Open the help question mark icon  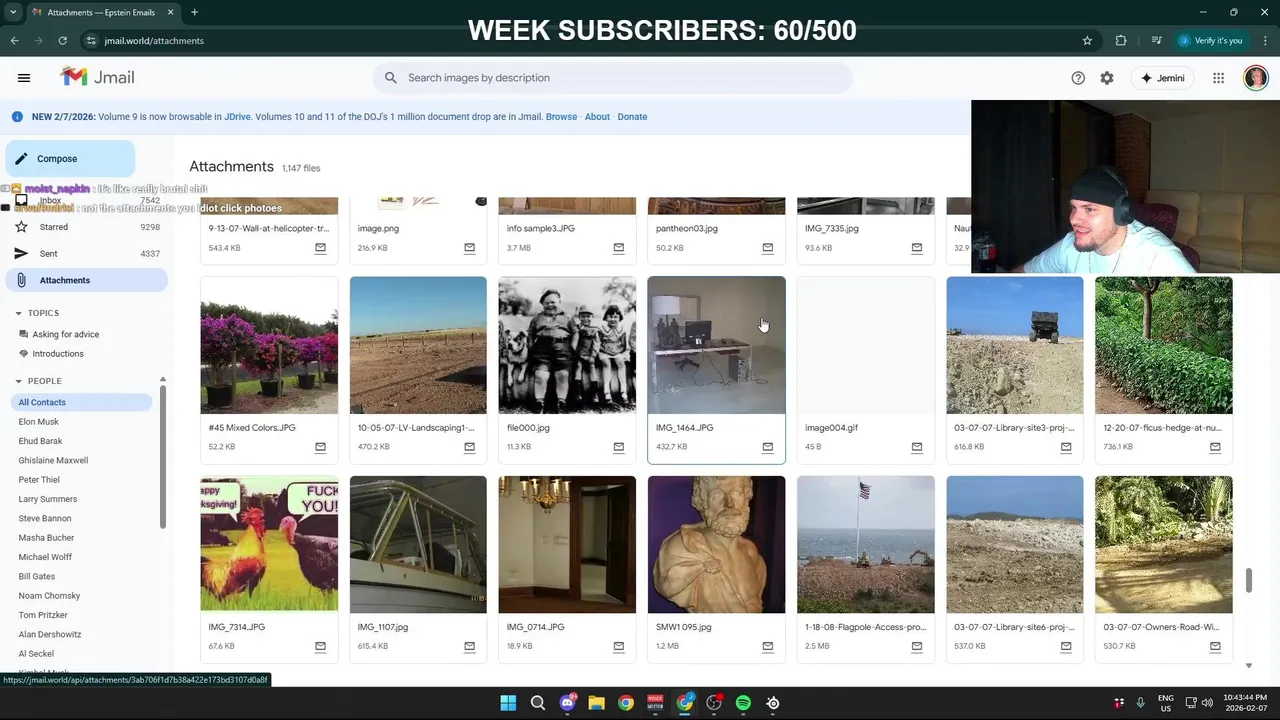(1078, 78)
